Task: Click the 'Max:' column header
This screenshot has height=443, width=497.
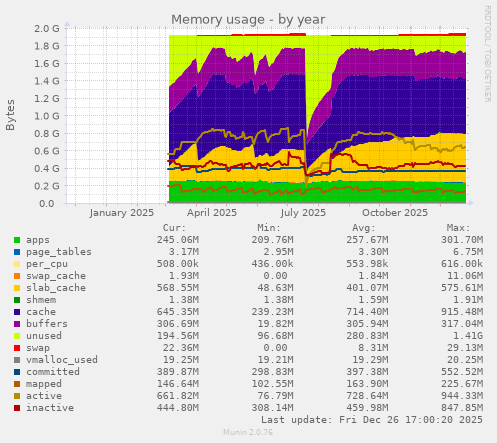Action: point(458,228)
